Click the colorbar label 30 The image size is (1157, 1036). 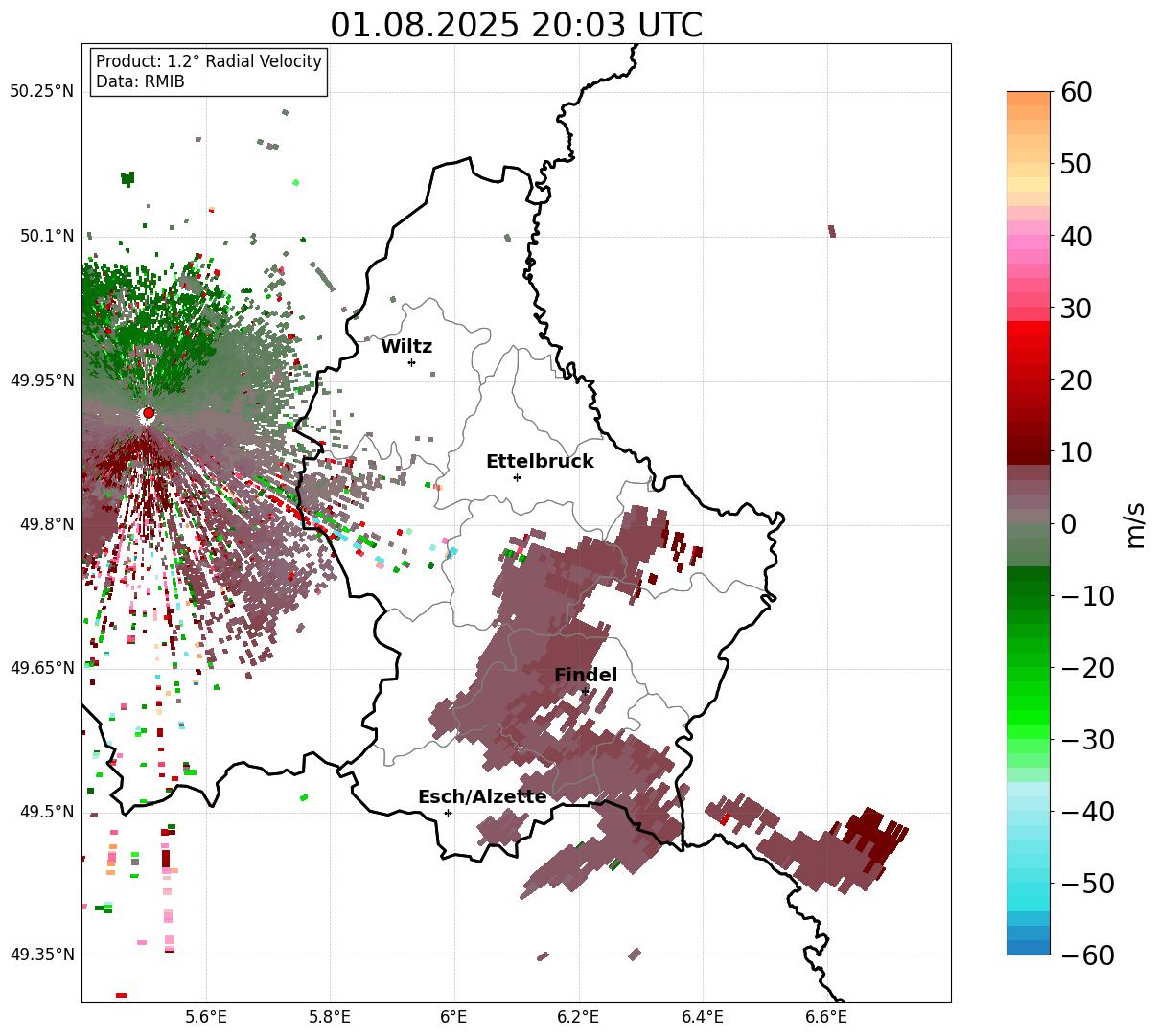pos(1075,308)
